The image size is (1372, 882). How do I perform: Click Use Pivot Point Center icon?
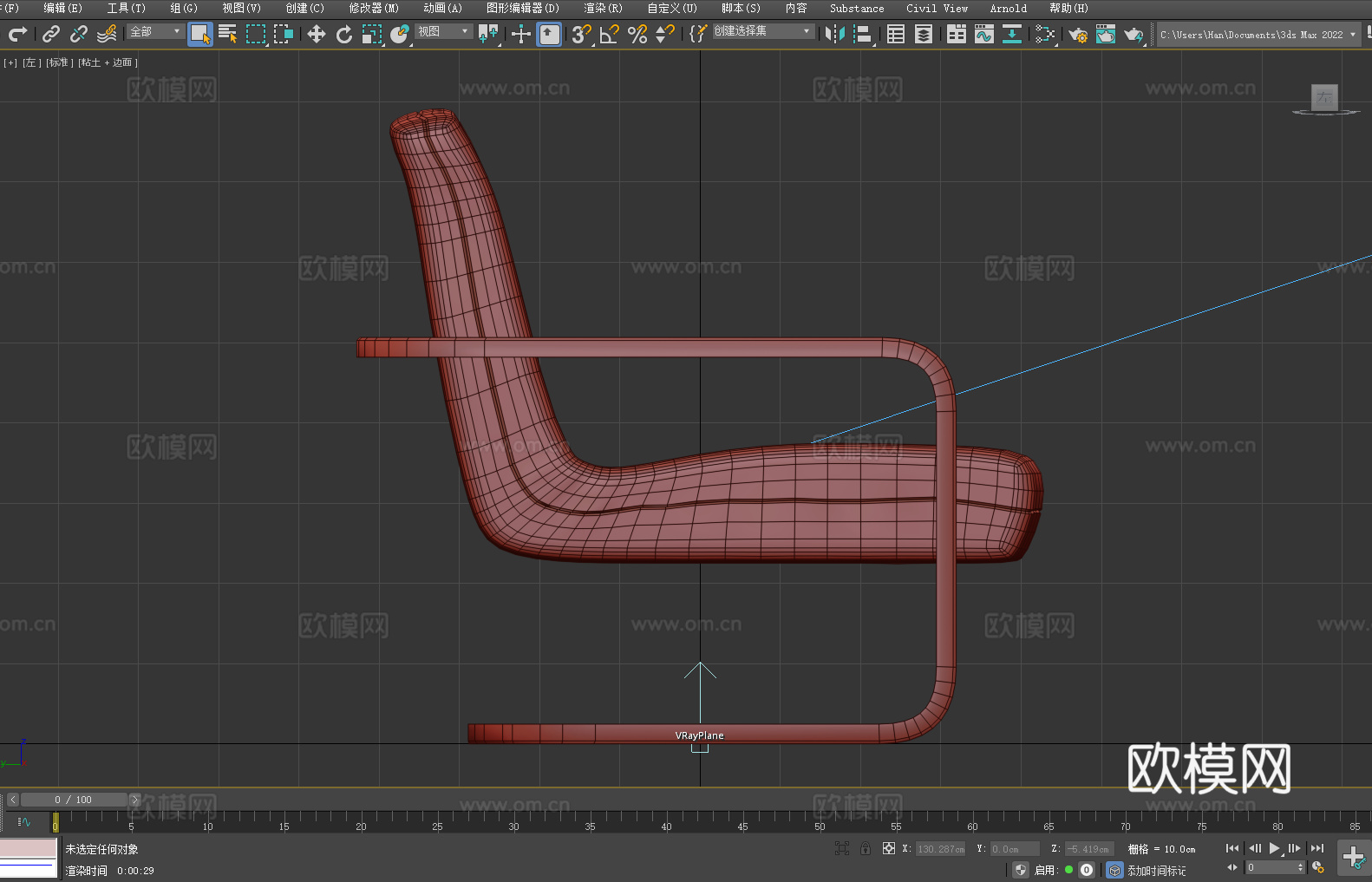(x=488, y=34)
